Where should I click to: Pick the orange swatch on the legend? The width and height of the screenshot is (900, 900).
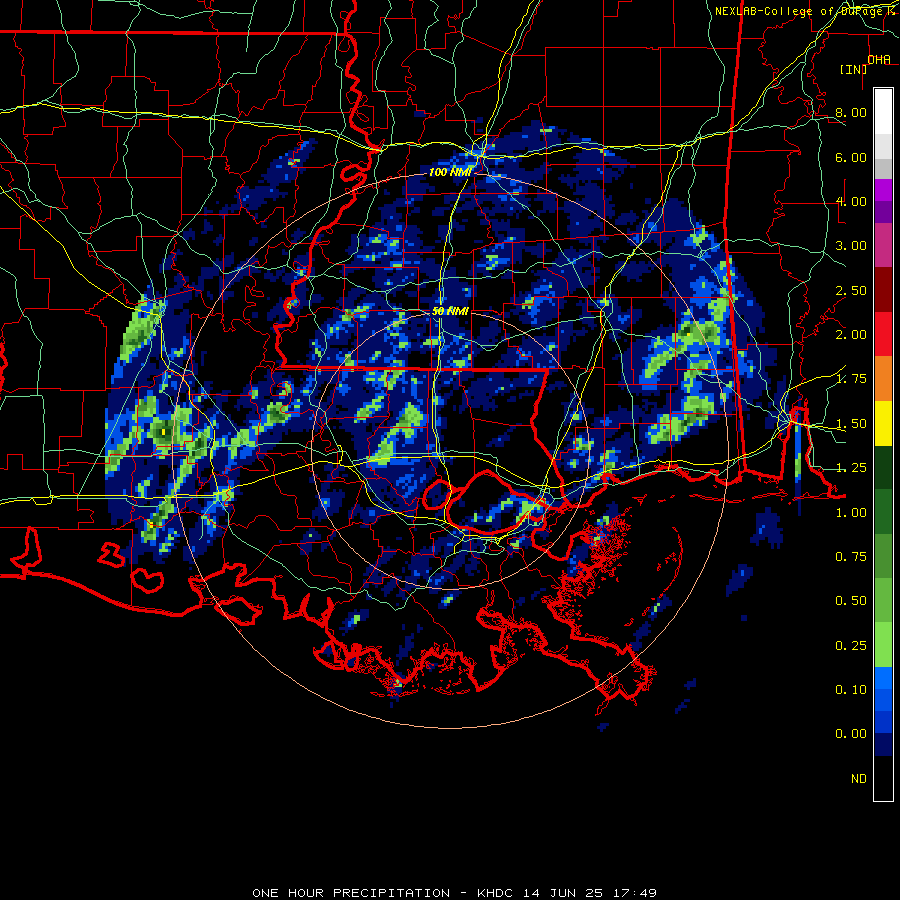883,379
